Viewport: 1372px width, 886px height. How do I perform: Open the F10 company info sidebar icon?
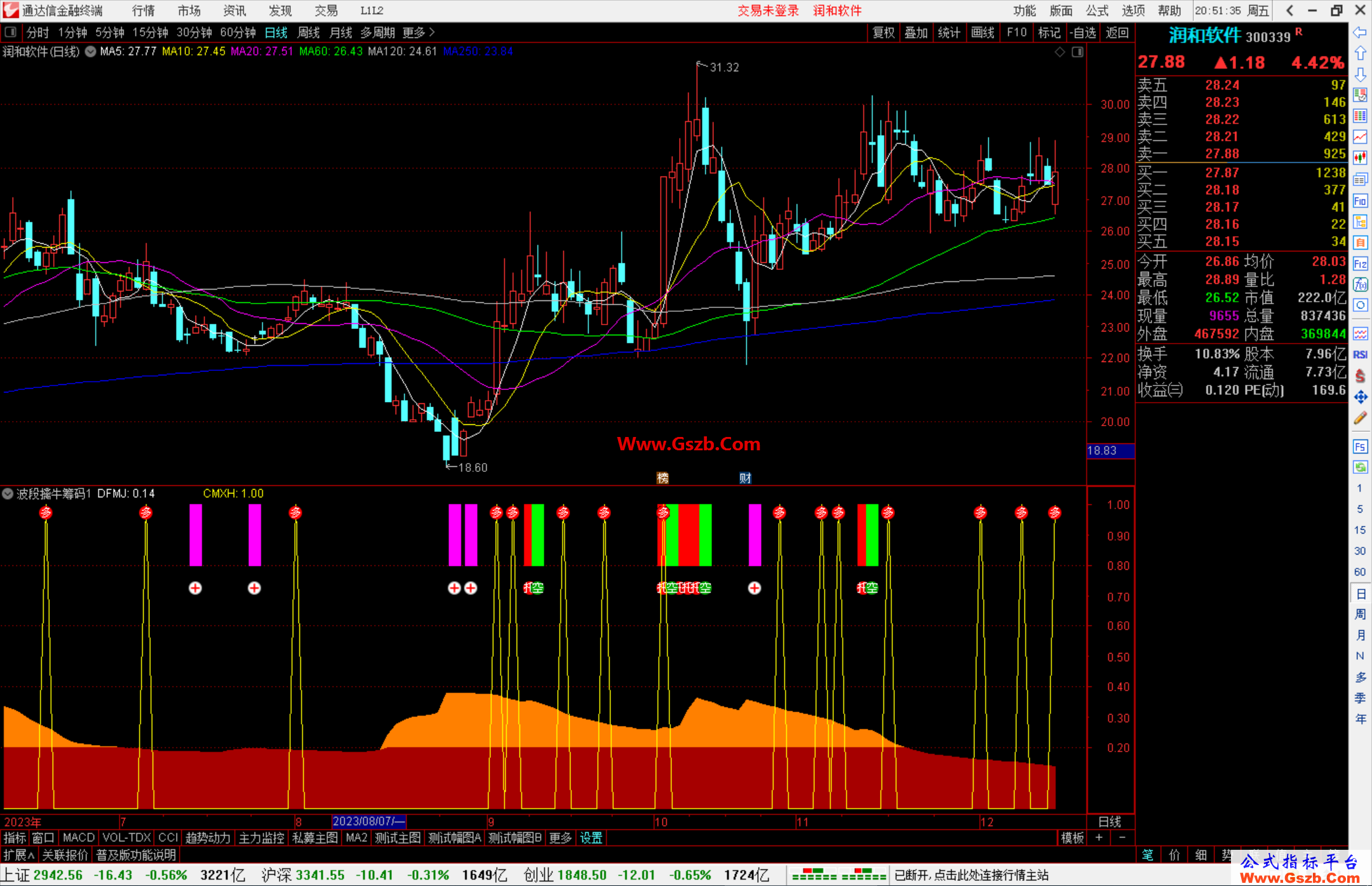coord(1360,201)
